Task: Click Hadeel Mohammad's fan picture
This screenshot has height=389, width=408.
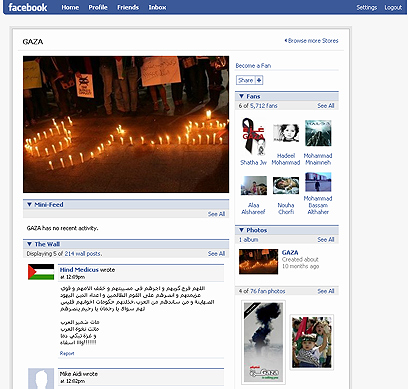Action: pos(286,133)
